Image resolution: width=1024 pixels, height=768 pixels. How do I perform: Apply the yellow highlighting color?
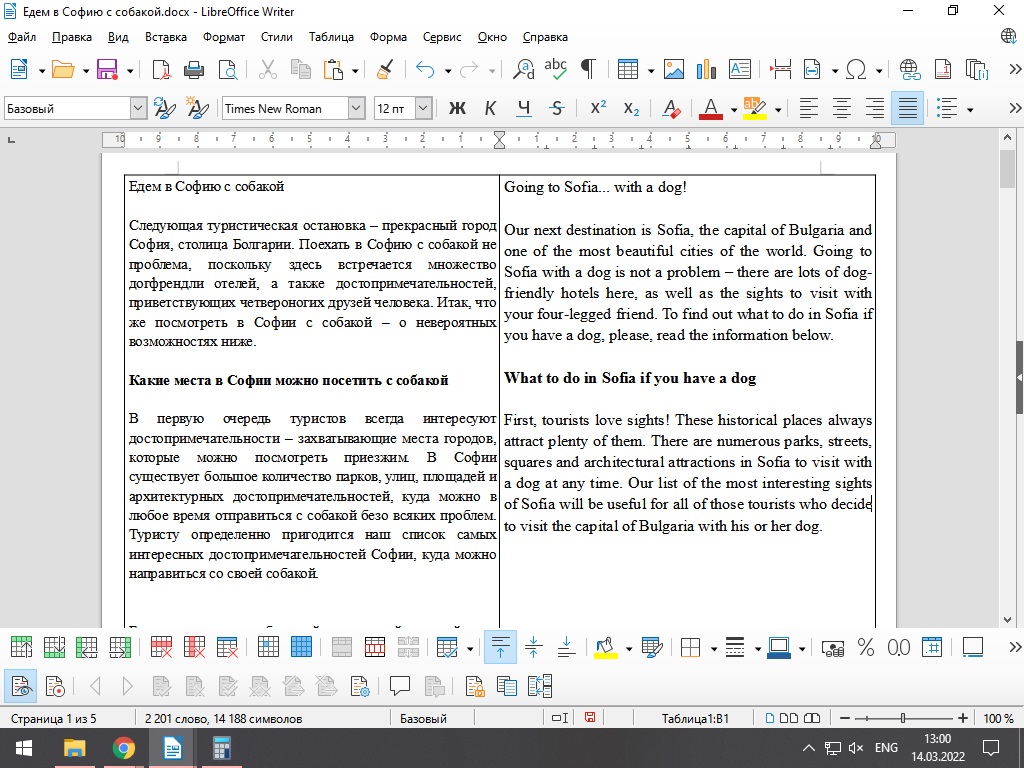755,108
